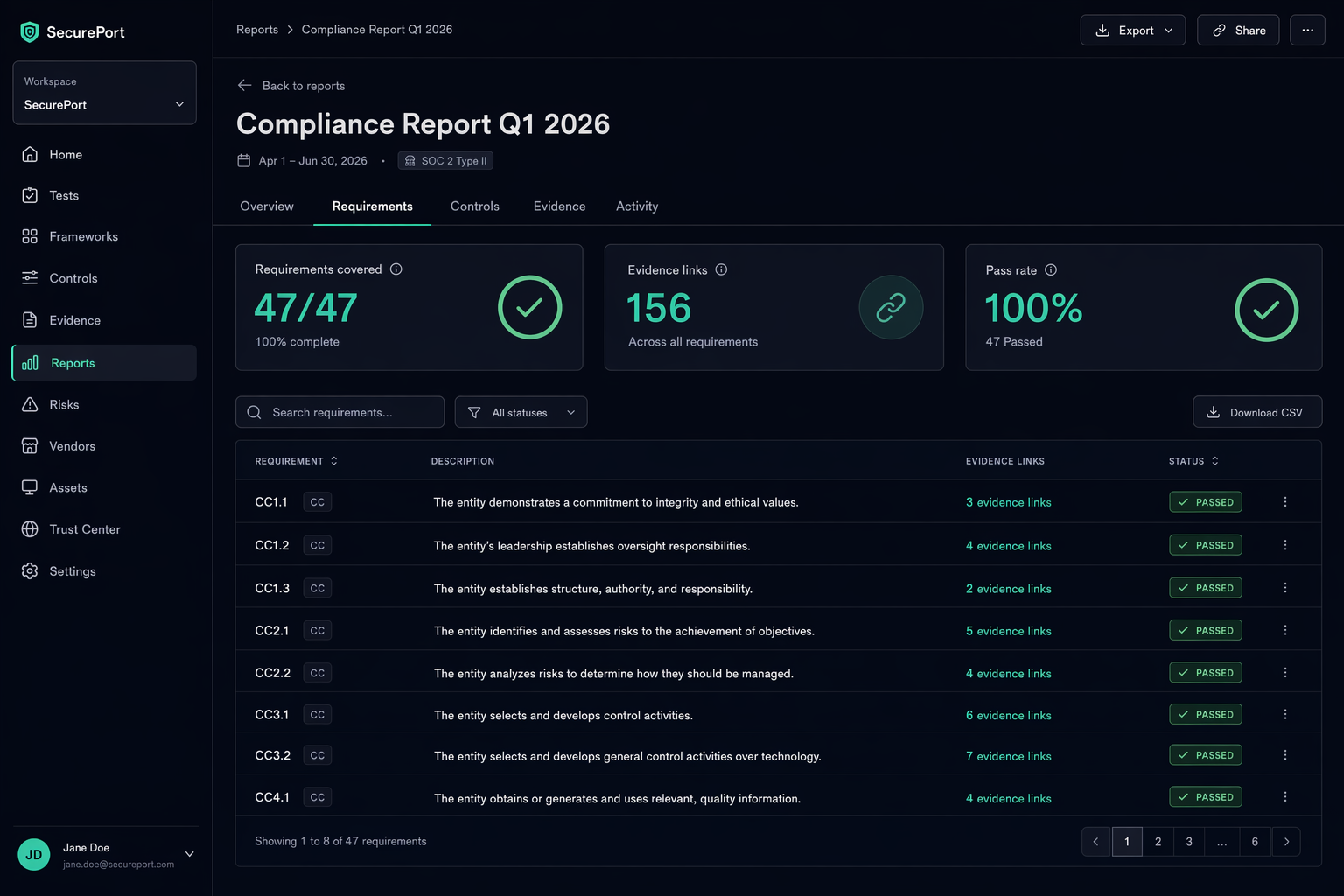Viewport: 1344px width, 896px height.
Task: Click the pagination ellipsis button
Action: point(1221,842)
